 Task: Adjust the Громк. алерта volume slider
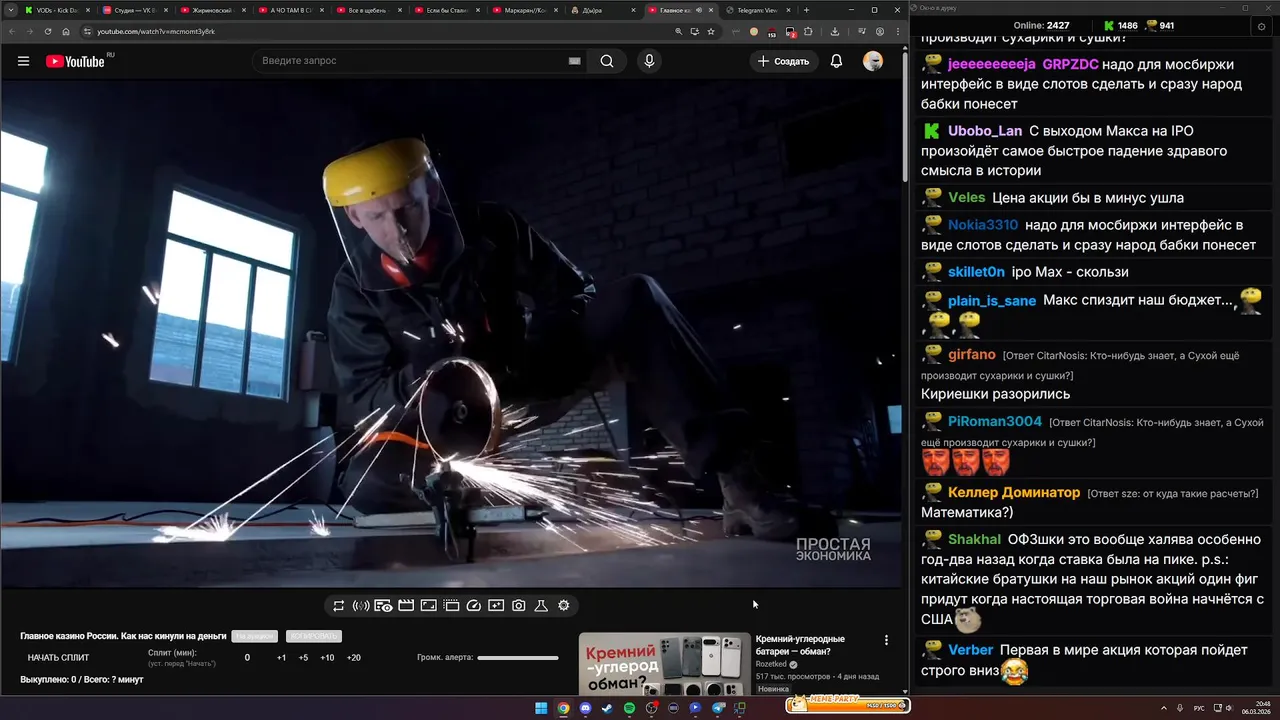point(518,658)
